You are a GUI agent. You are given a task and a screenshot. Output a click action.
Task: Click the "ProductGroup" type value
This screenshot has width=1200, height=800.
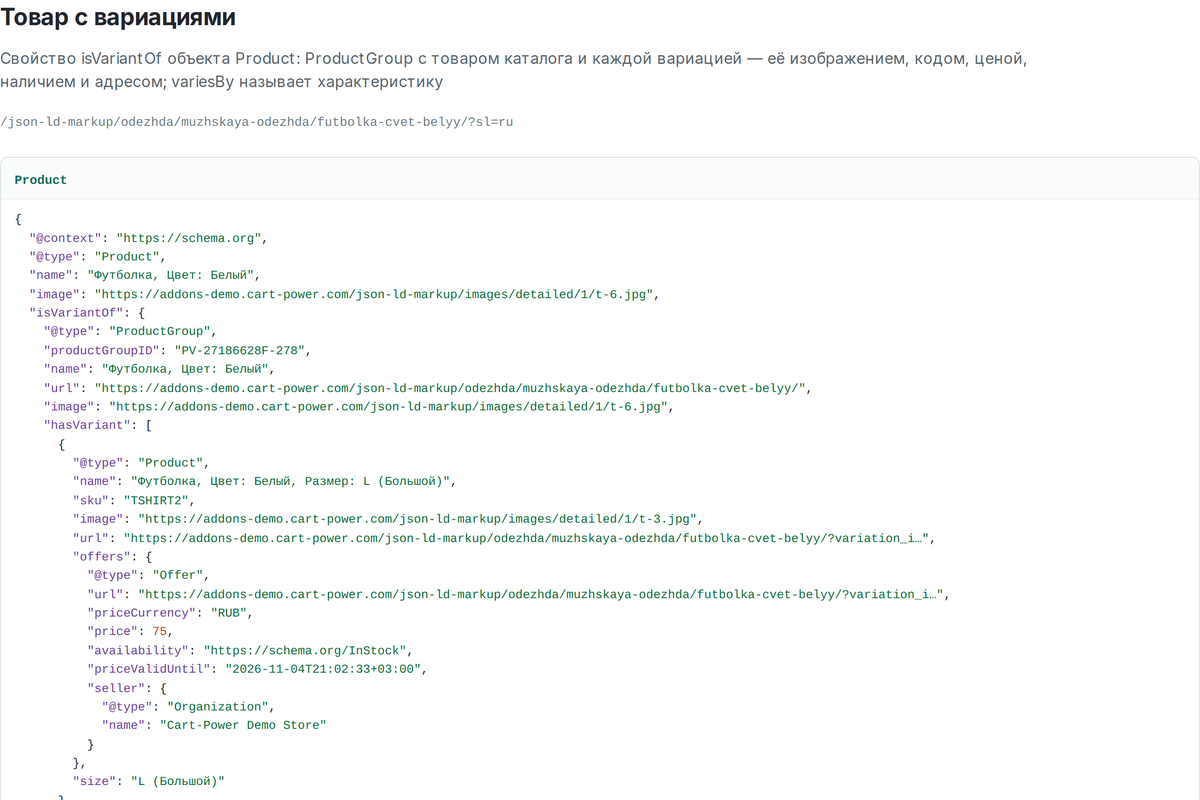point(159,332)
